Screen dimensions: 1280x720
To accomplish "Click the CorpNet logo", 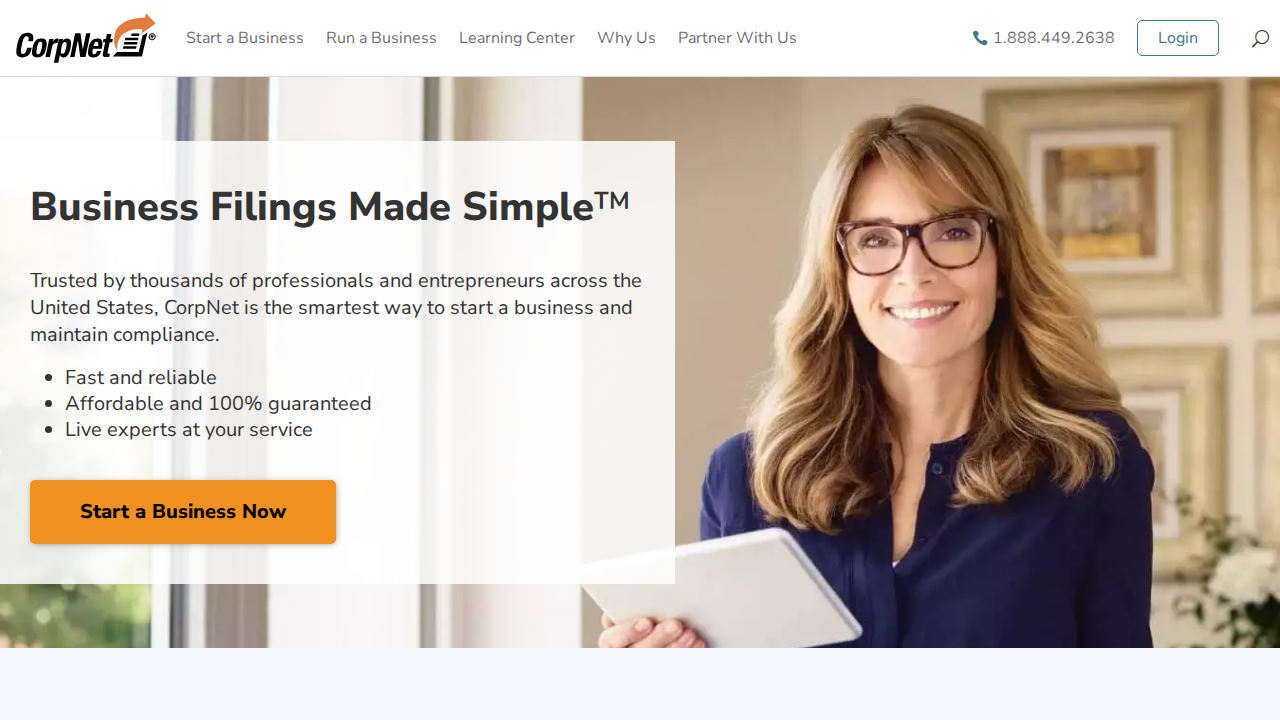I will (x=86, y=38).
